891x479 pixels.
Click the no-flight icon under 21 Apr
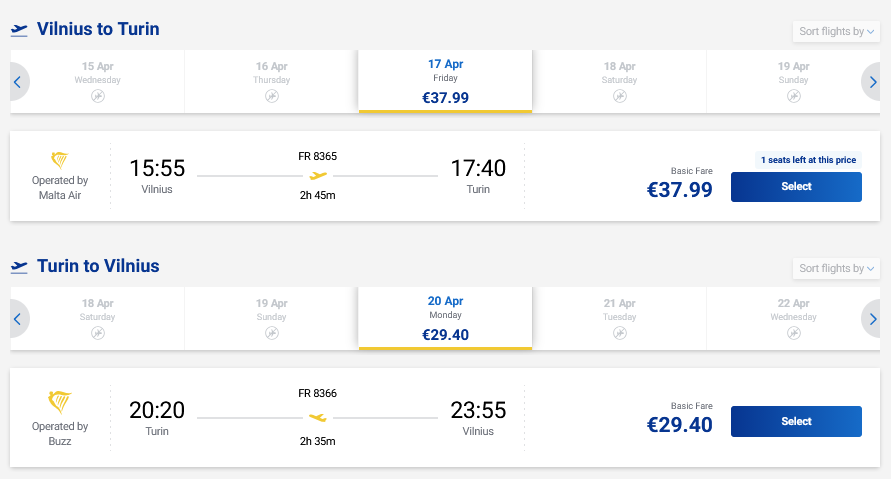[619, 333]
